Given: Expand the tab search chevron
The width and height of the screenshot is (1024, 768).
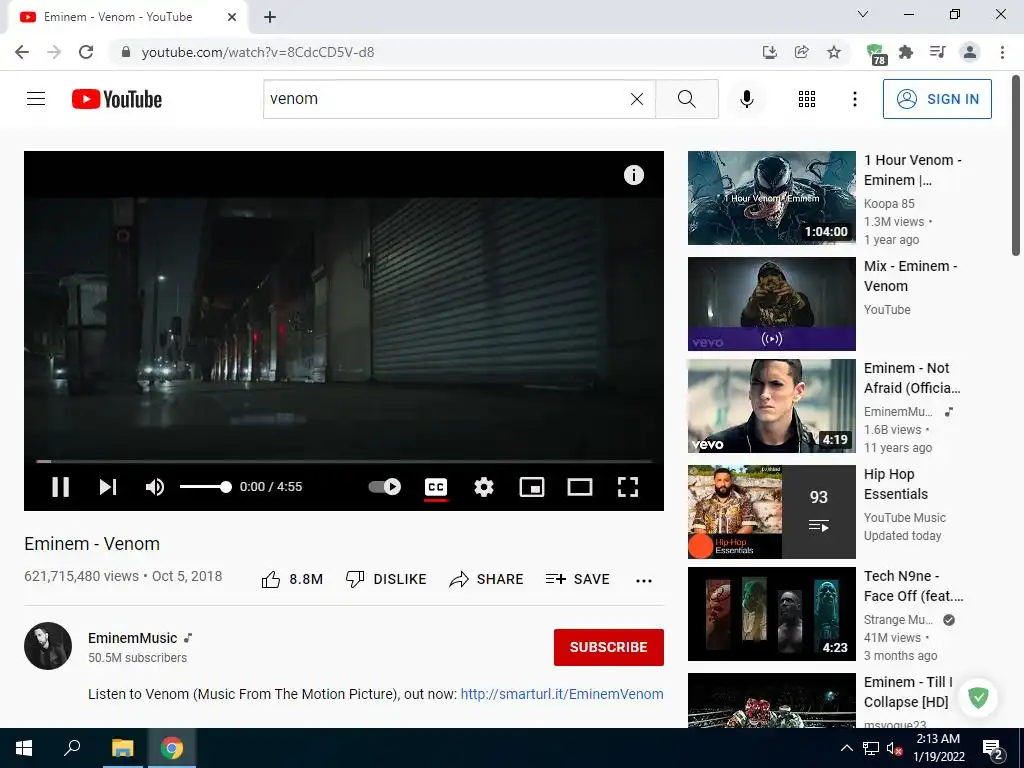Looking at the screenshot, I should coord(863,14).
